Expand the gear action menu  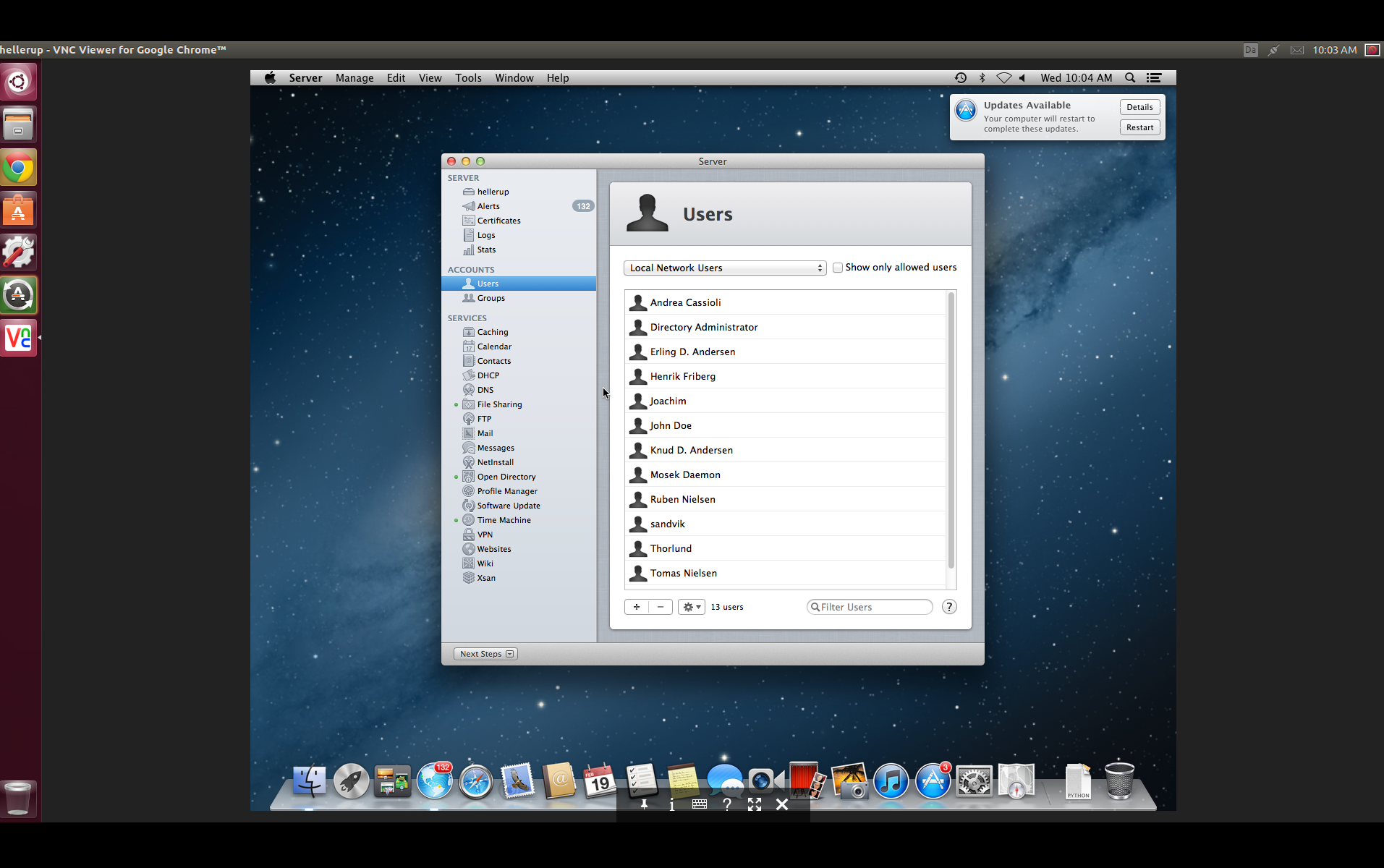691,607
